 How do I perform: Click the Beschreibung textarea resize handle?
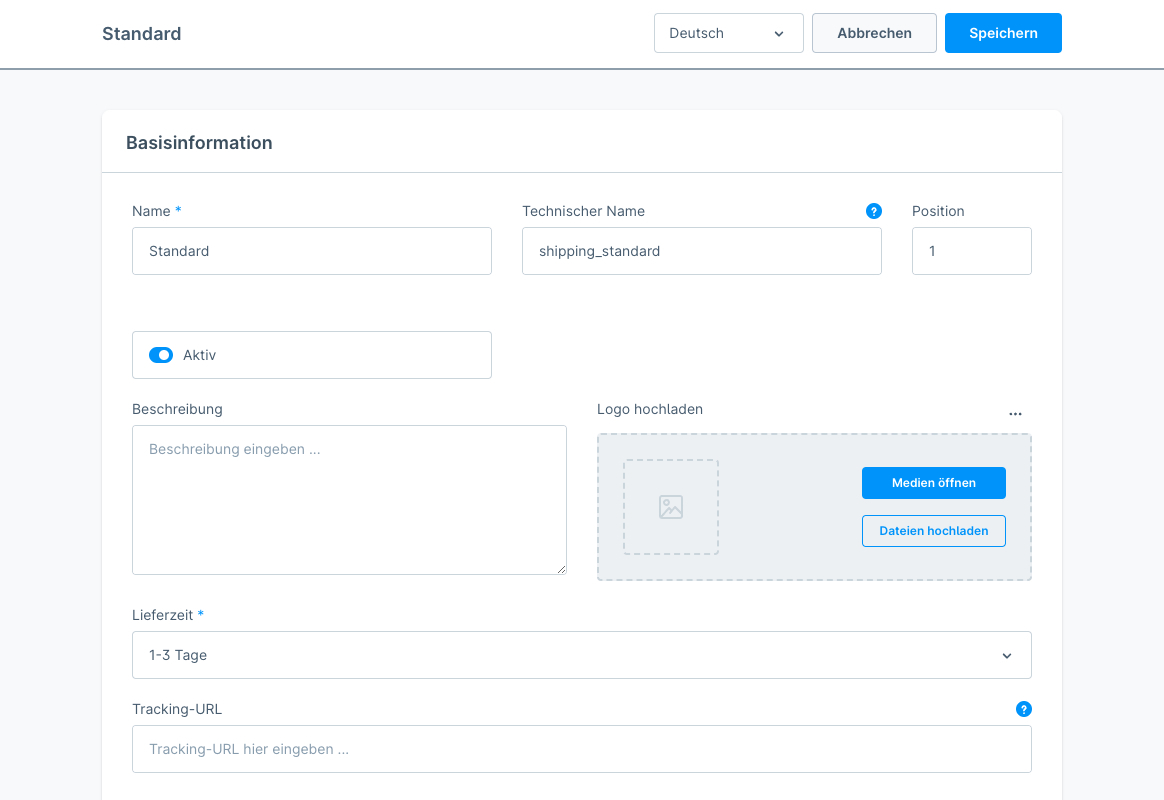(561, 568)
